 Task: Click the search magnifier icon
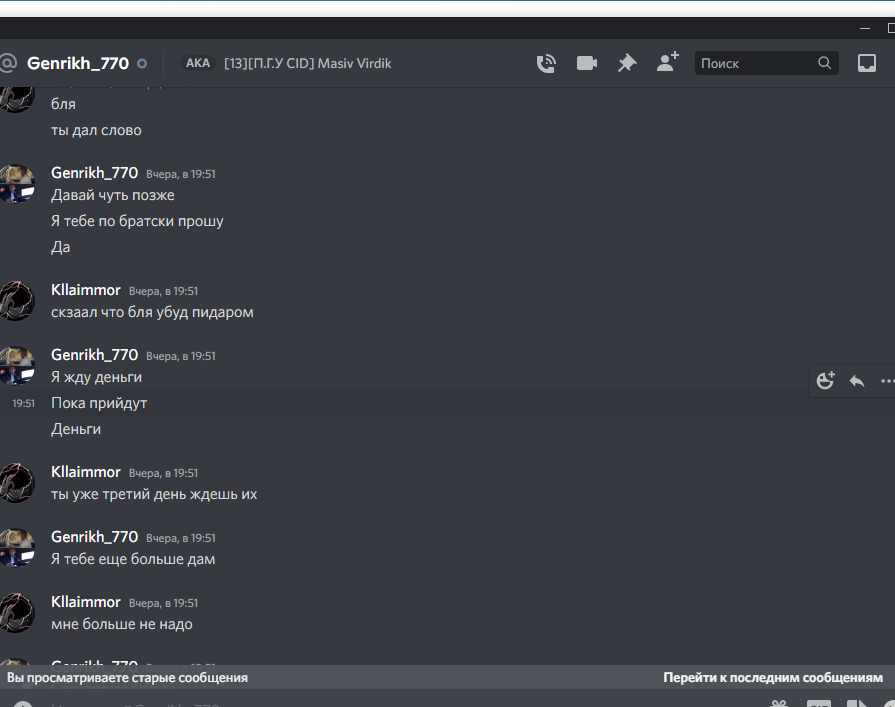point(824,63)
